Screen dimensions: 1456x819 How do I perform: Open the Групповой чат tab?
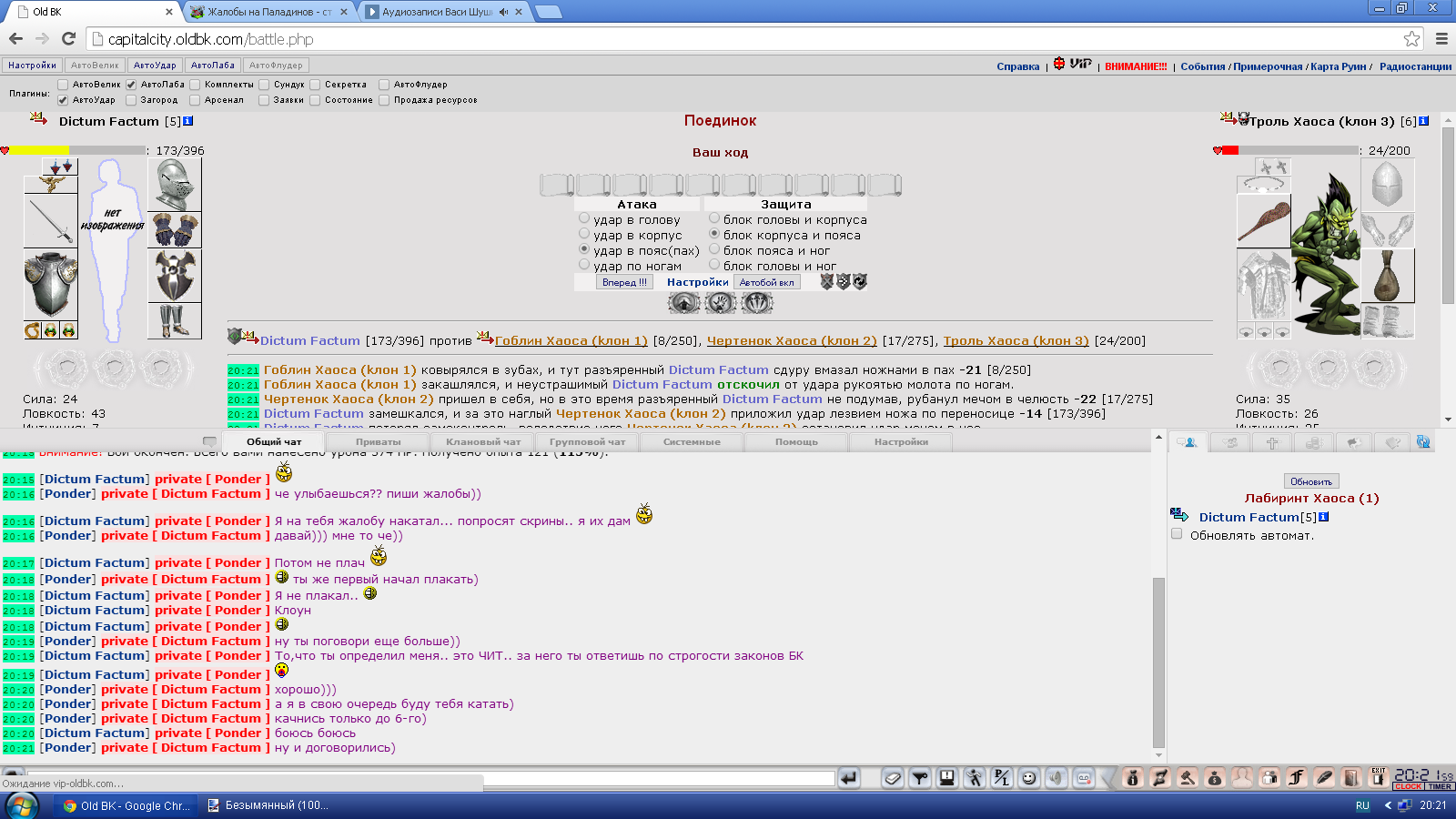pos(587,441)
